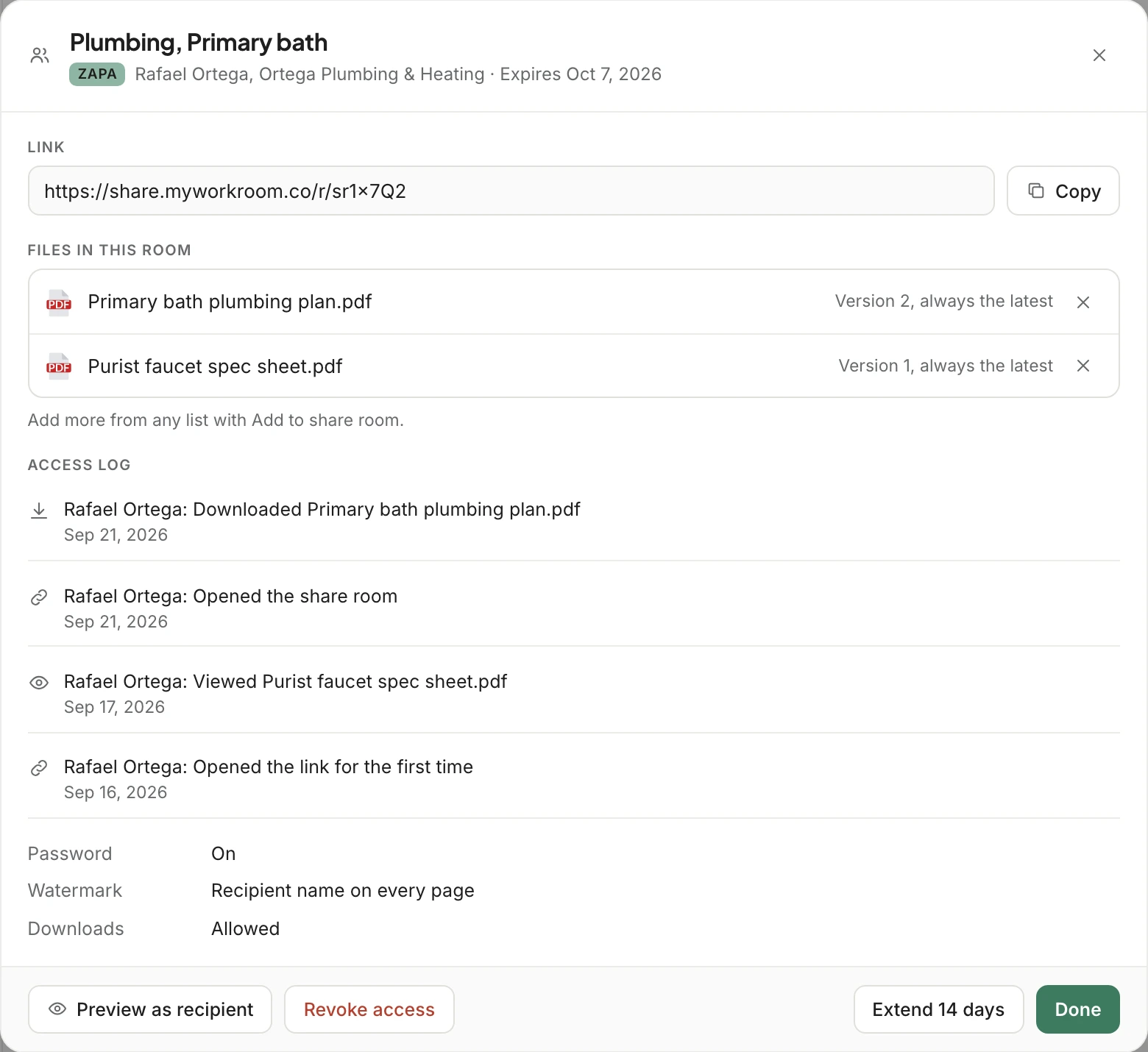This screenshot has height=1052, width=1148.
Task: Open Purist faucet spec sheet.pdf
Action: (x=215, y=366)
